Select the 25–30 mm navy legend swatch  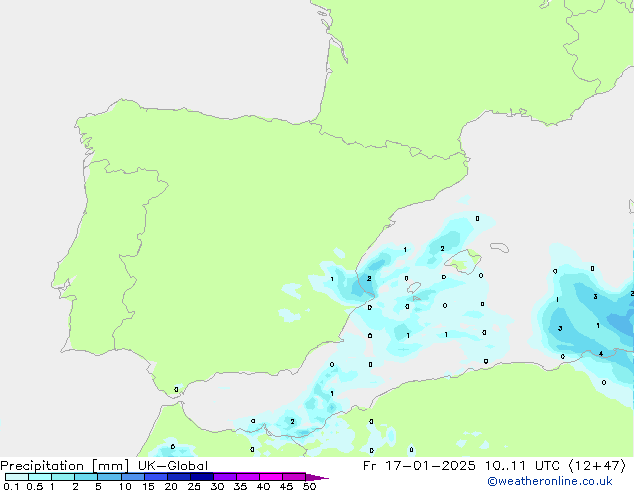click(x=202, y=477)
